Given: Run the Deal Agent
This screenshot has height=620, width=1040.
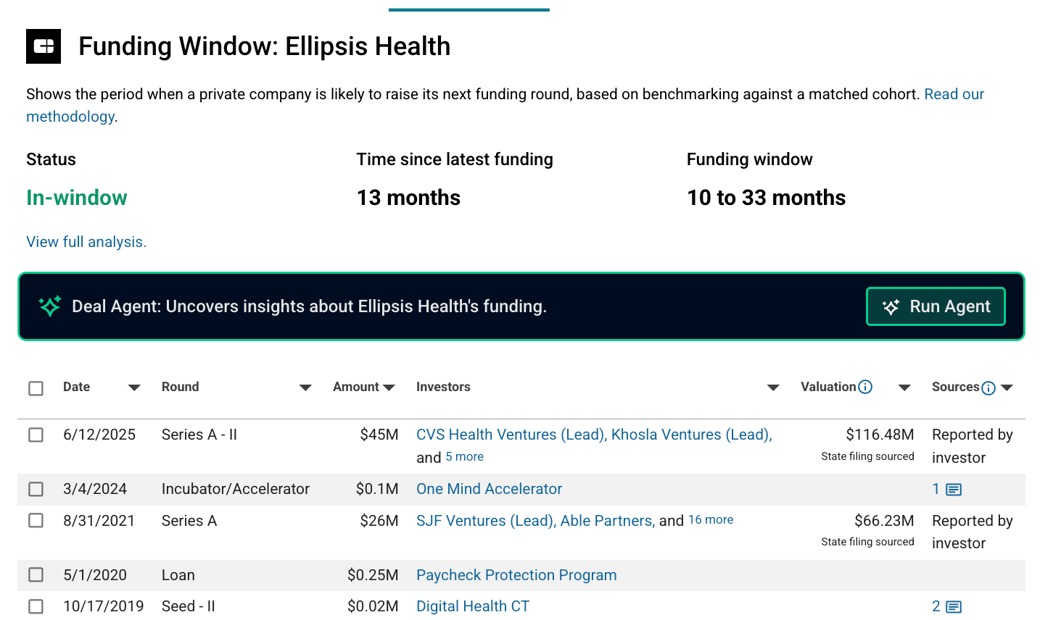Looking at the screenshot, I should (936, 306).
